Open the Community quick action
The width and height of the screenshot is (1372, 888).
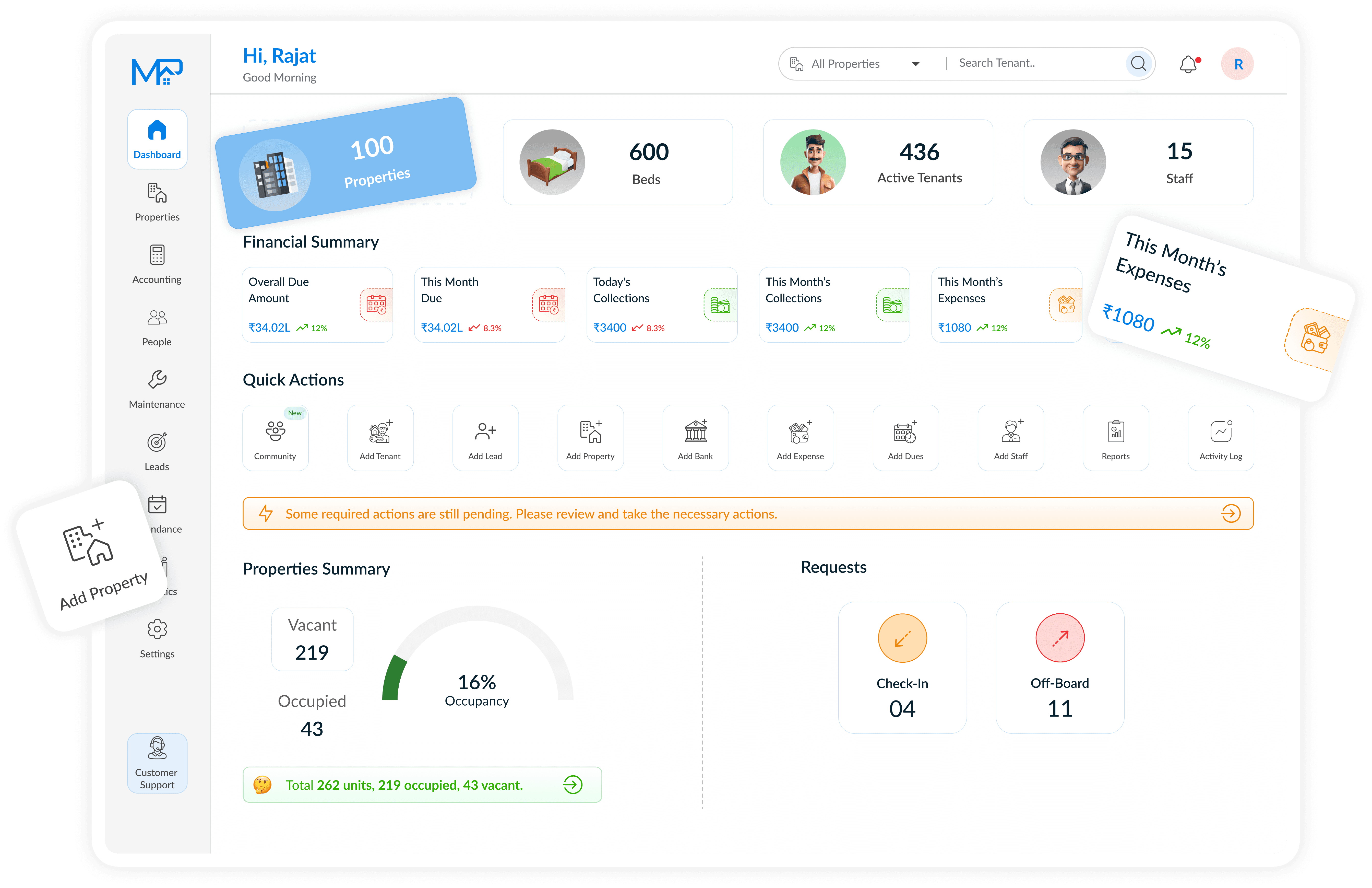click(x=276, y=438)
